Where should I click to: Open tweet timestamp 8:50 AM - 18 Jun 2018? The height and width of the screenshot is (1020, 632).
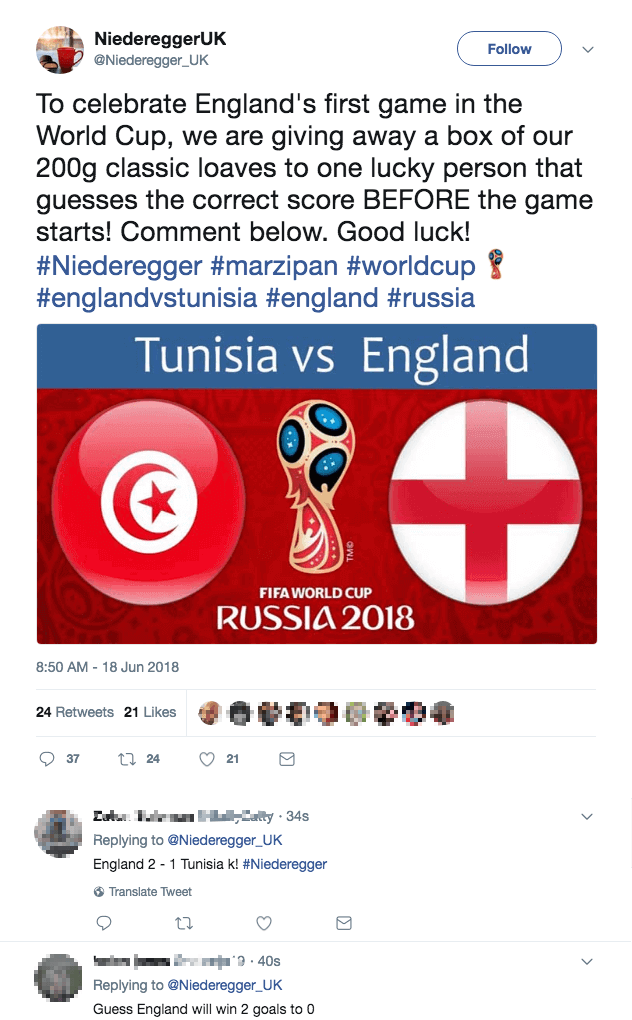[107, 666]
